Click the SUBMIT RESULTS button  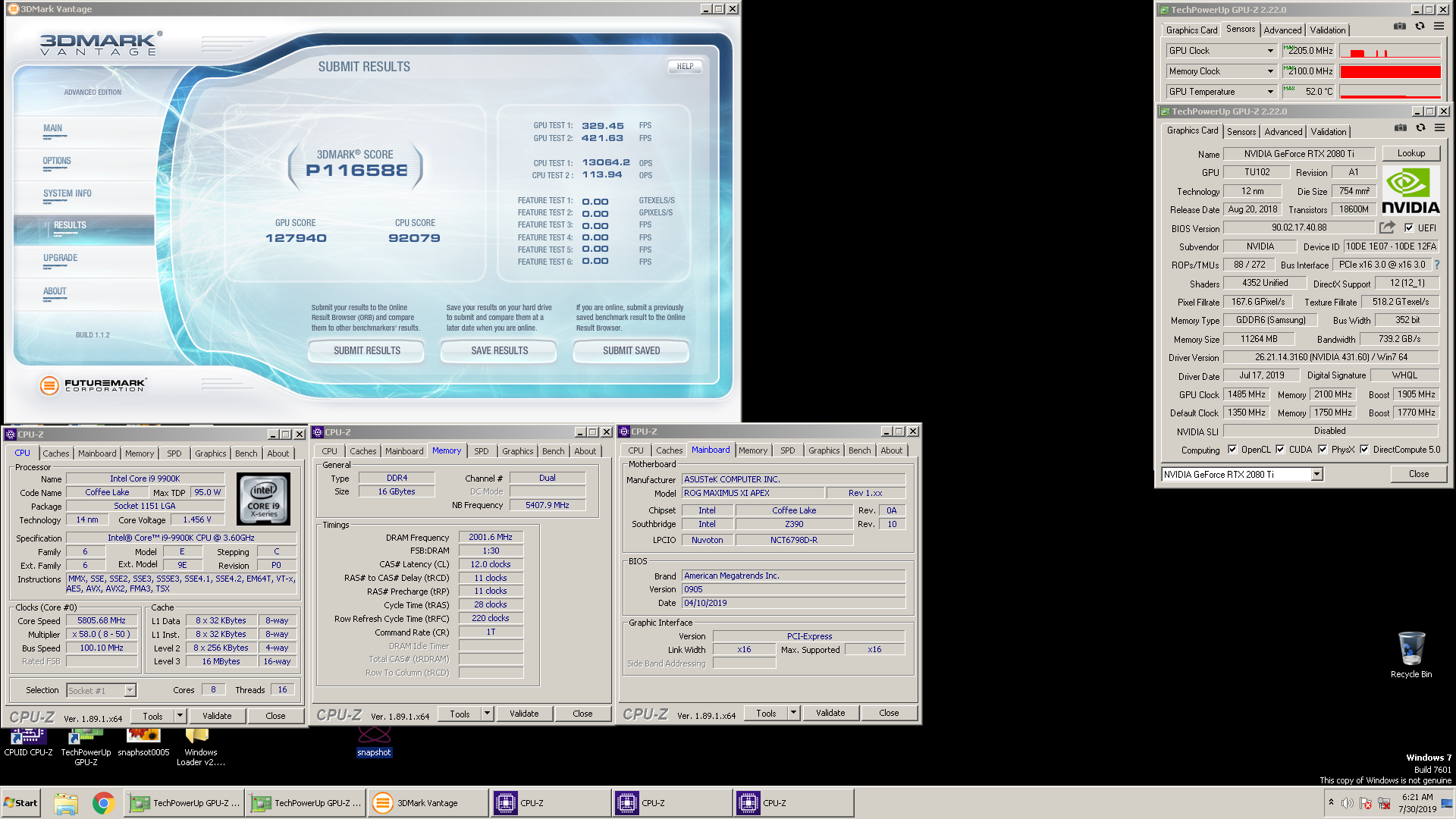click(x=367, y=350)
